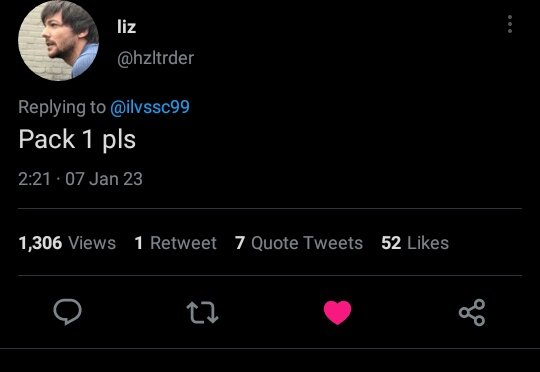Viewport: 540px width, 372px height.
Task: Click the 2:21 posting time
Action: pos(34,179)
